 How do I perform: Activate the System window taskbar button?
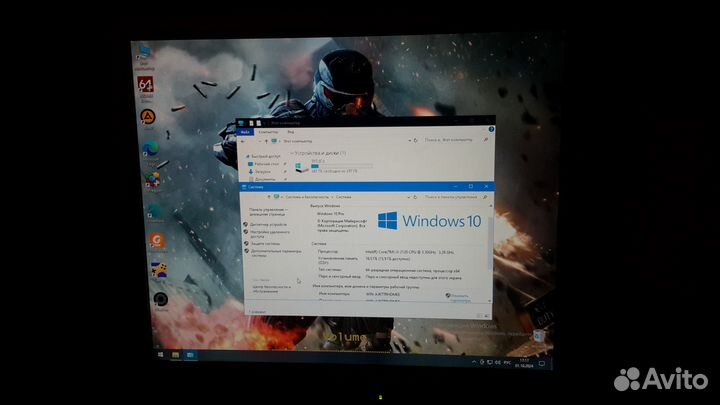pos(191,355)
